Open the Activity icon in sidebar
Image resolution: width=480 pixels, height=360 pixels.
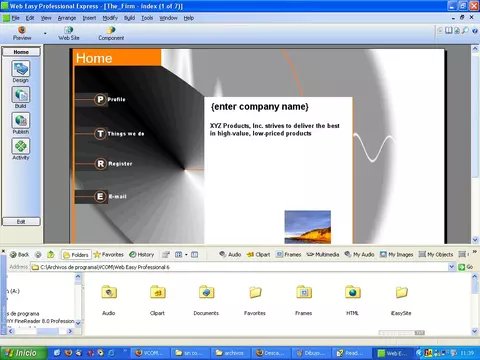(x=21, y=146)
